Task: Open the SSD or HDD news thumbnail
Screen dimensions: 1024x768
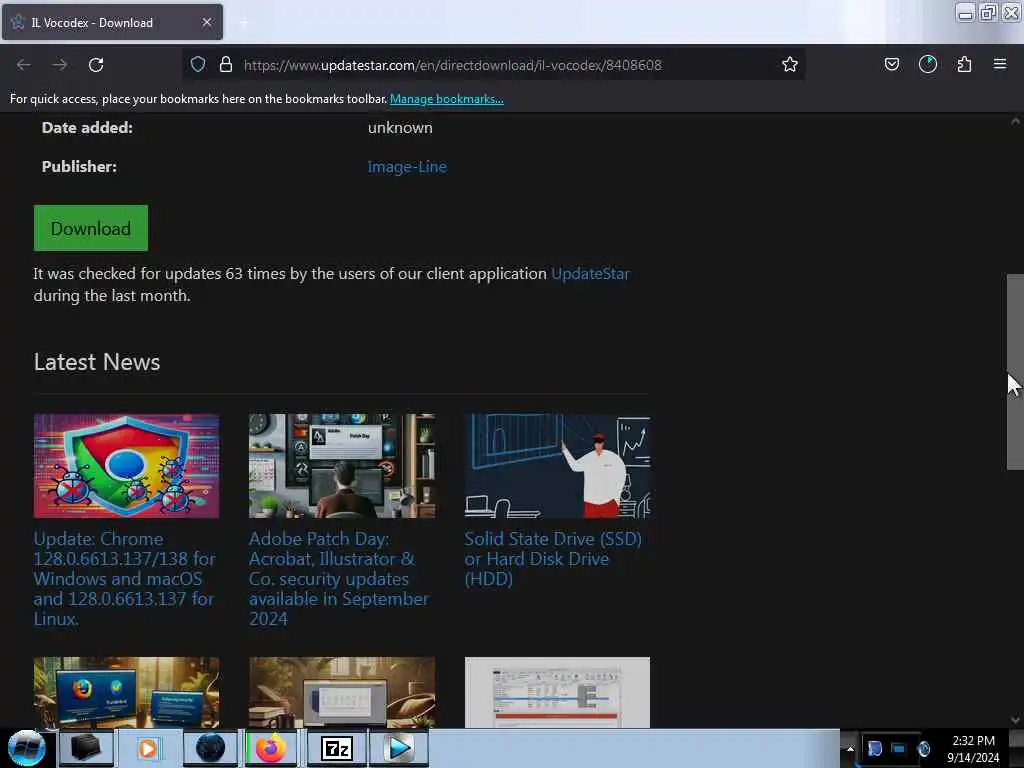Action: pos(557,466)
